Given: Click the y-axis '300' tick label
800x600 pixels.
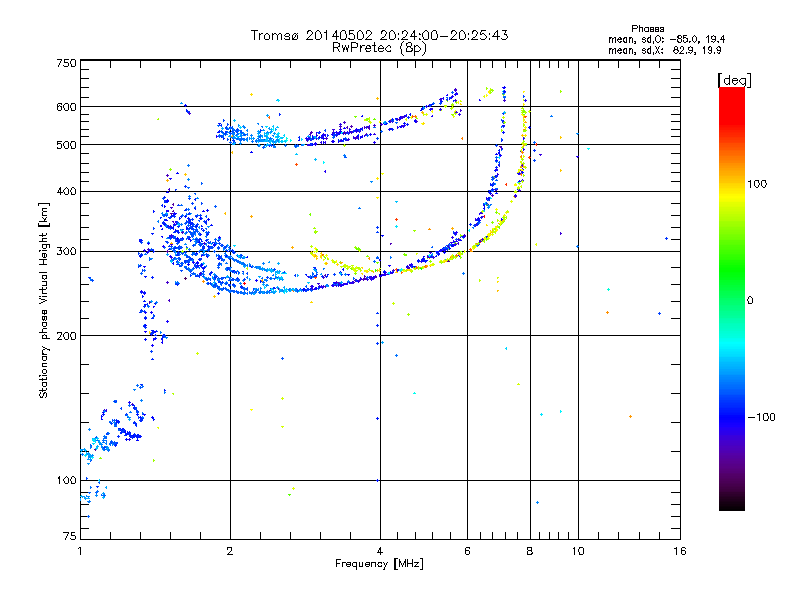Looking at the screenshot, I should point(66,252).
